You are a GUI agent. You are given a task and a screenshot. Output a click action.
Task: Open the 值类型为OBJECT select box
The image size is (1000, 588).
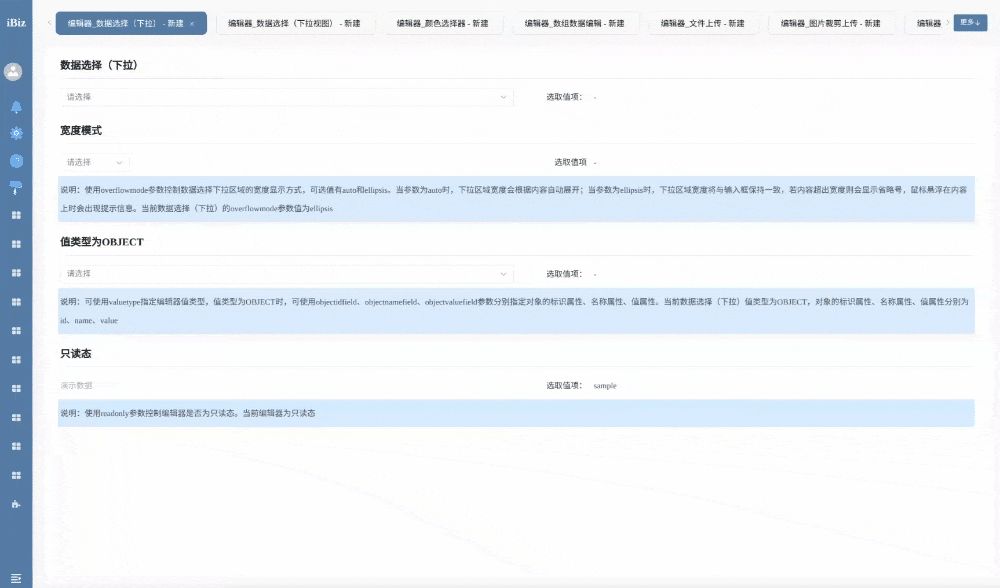click(286, 274)
